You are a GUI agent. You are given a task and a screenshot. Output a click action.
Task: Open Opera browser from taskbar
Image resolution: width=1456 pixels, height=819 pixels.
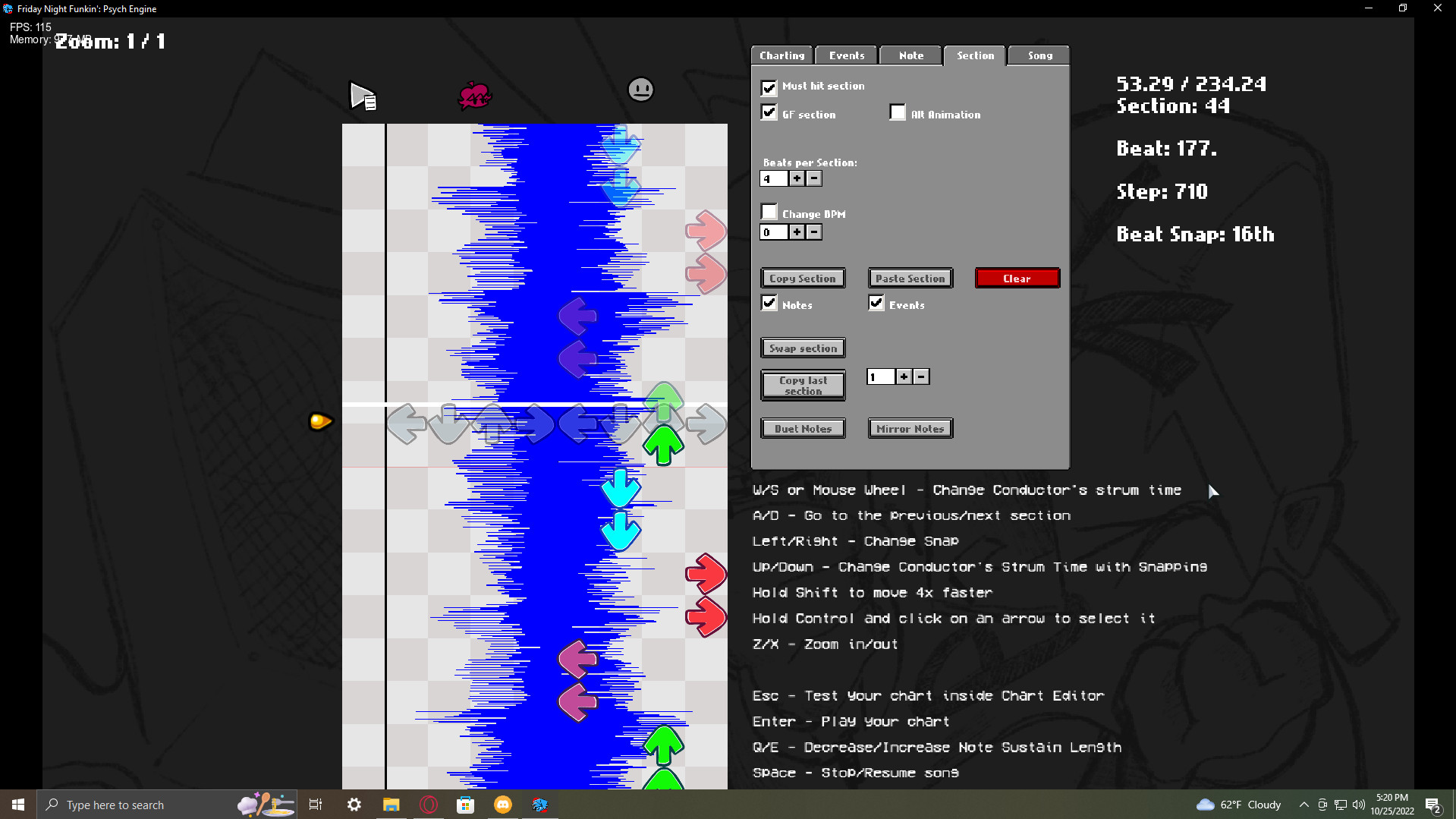pos(429,805)
